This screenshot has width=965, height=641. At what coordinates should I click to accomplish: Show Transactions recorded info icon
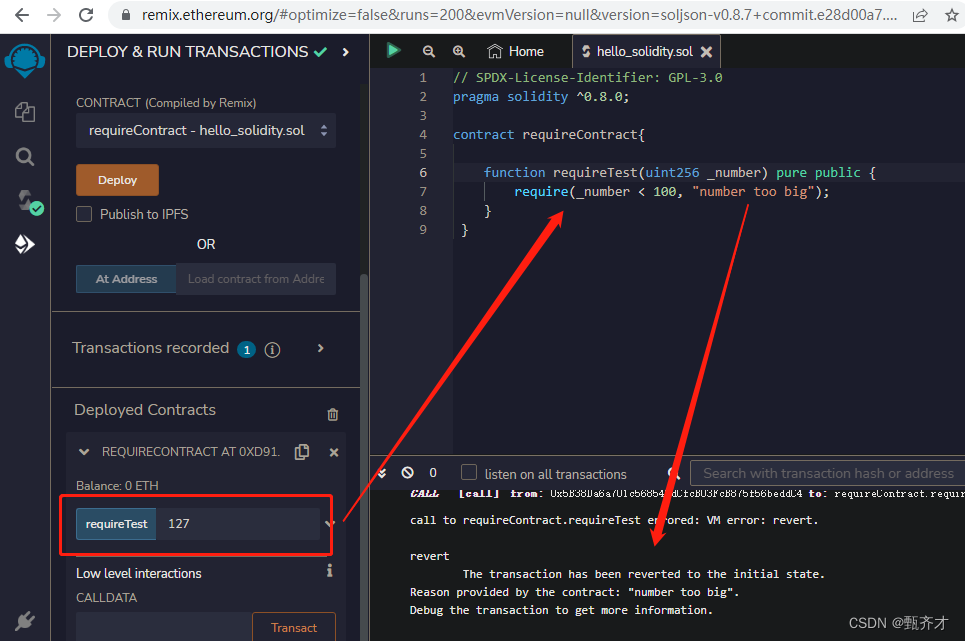click(272, 349)
